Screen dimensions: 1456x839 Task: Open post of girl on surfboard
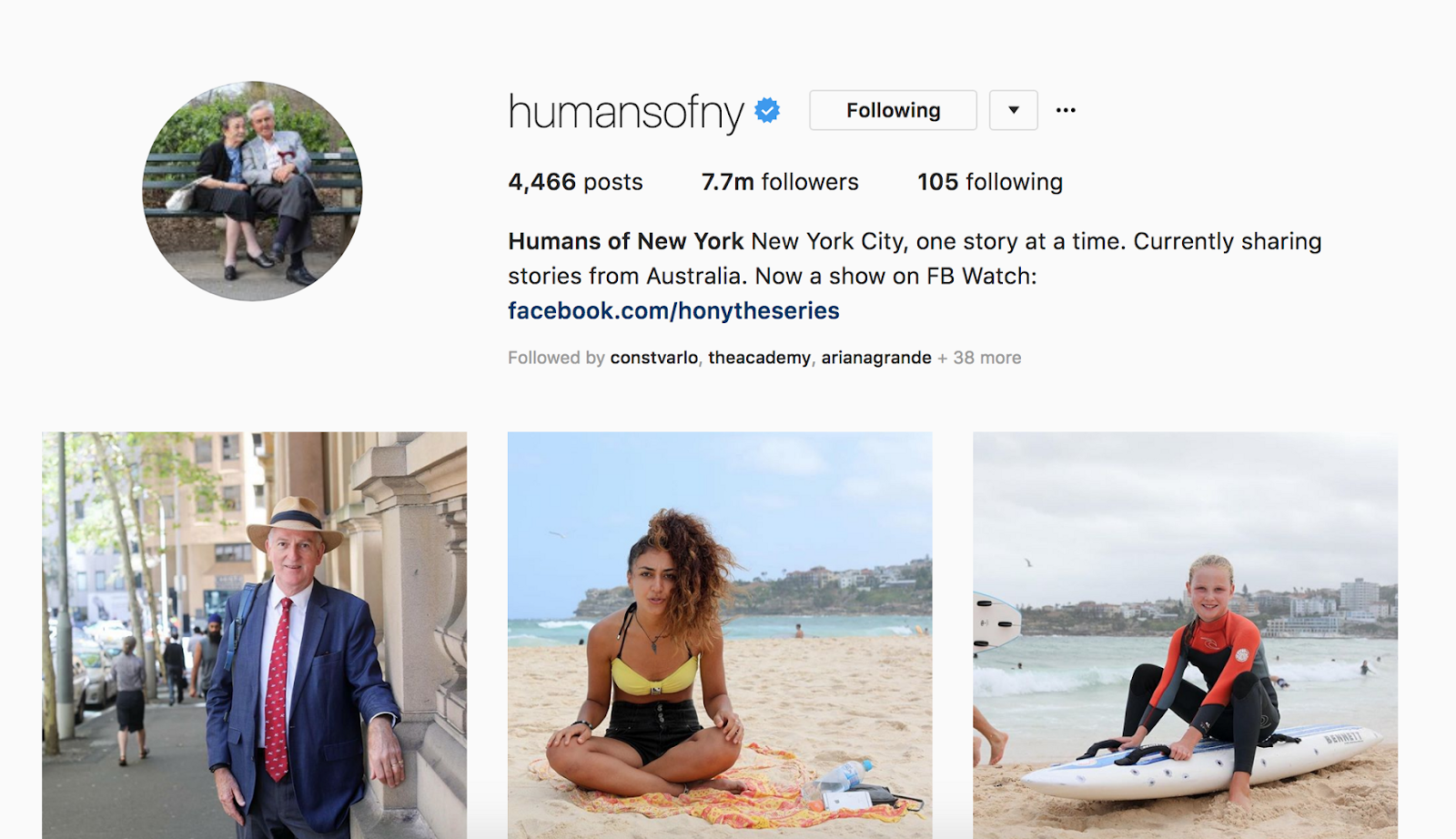tap(1185, 635)
